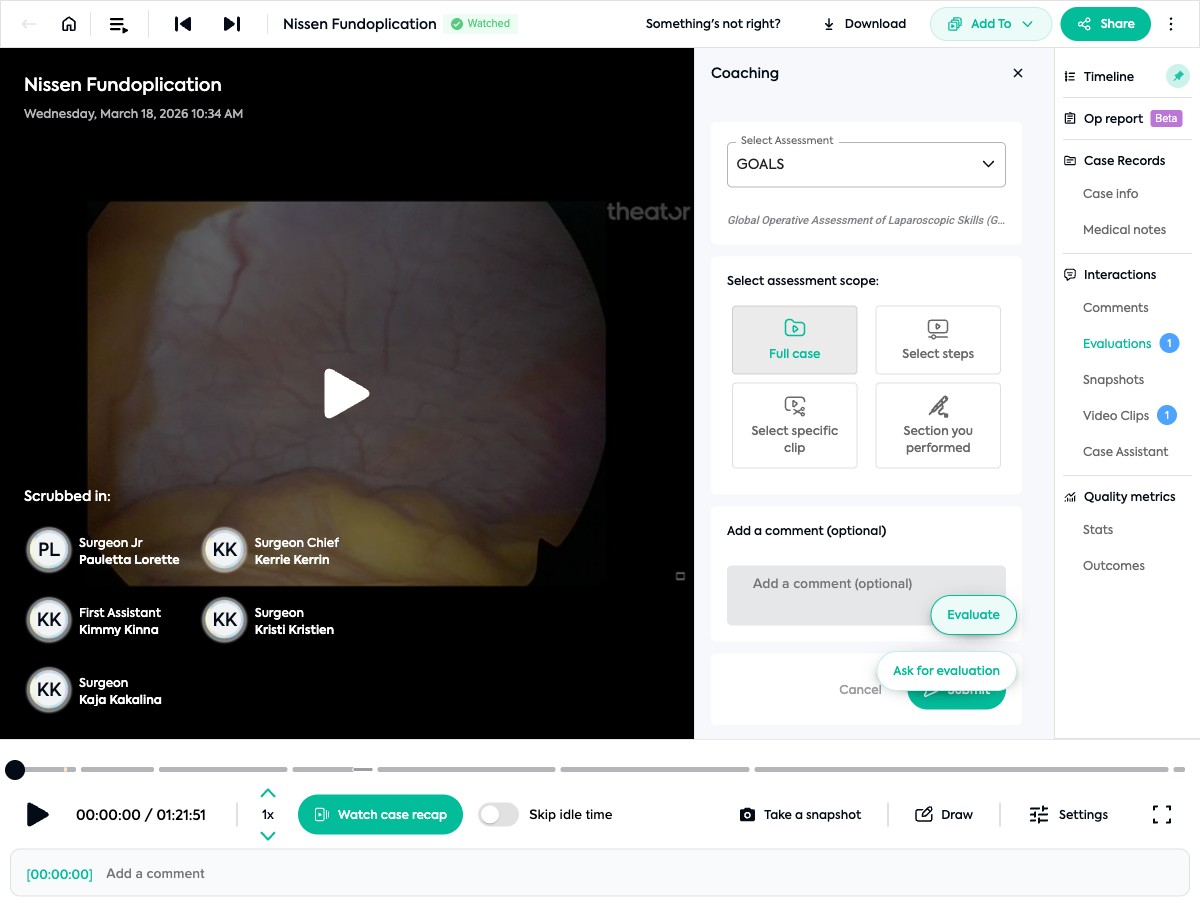Open the home page

coord(67,23)
